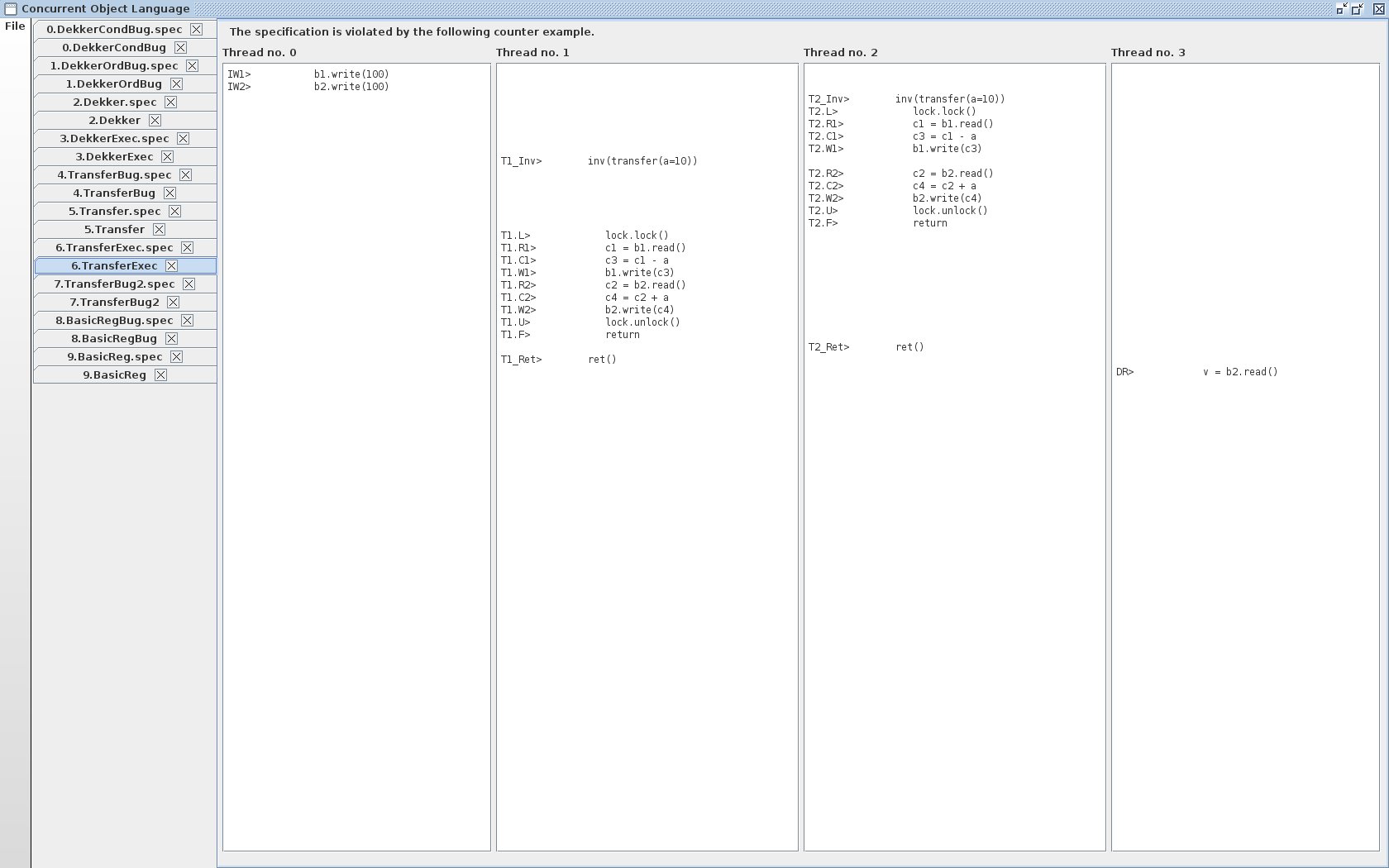Close the 7.TransferBug2.spec tab
Screen dimensions: 1389x868
click(x=189, y=284)
